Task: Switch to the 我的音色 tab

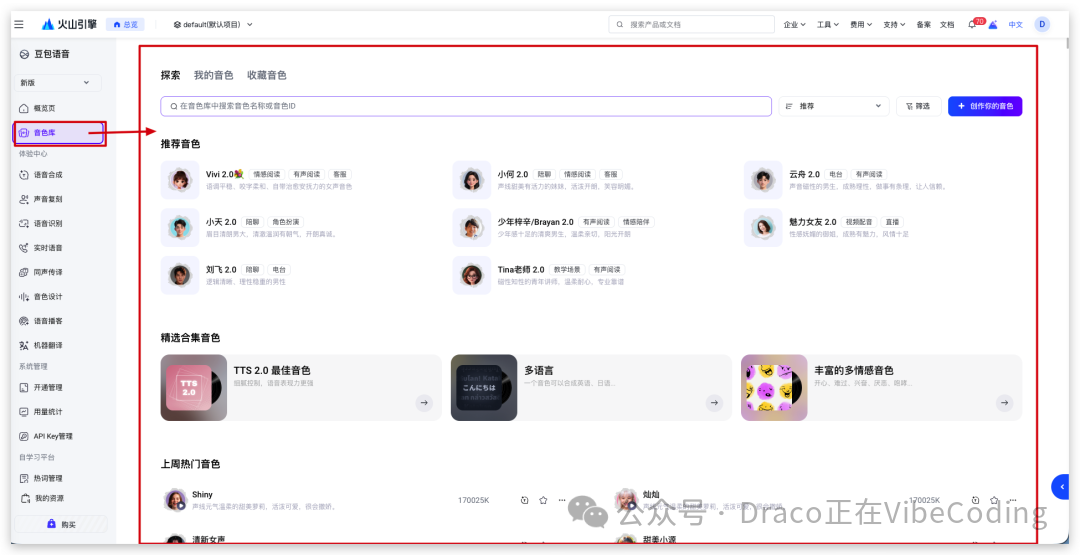Action: pos(214,75)
